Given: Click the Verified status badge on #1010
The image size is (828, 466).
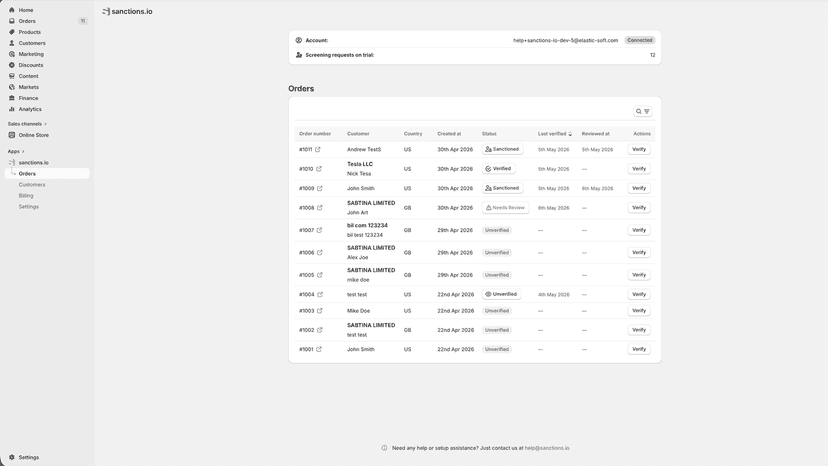Looking at the screenshot, I should 498,169.
